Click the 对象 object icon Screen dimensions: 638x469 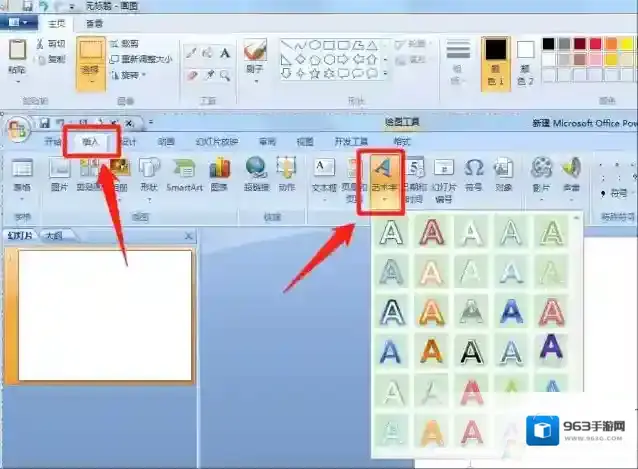(x=503, y=168)
